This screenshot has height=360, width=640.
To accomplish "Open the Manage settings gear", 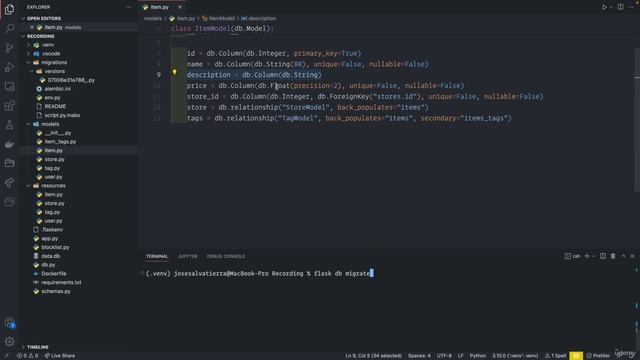I will coord(9,341).
